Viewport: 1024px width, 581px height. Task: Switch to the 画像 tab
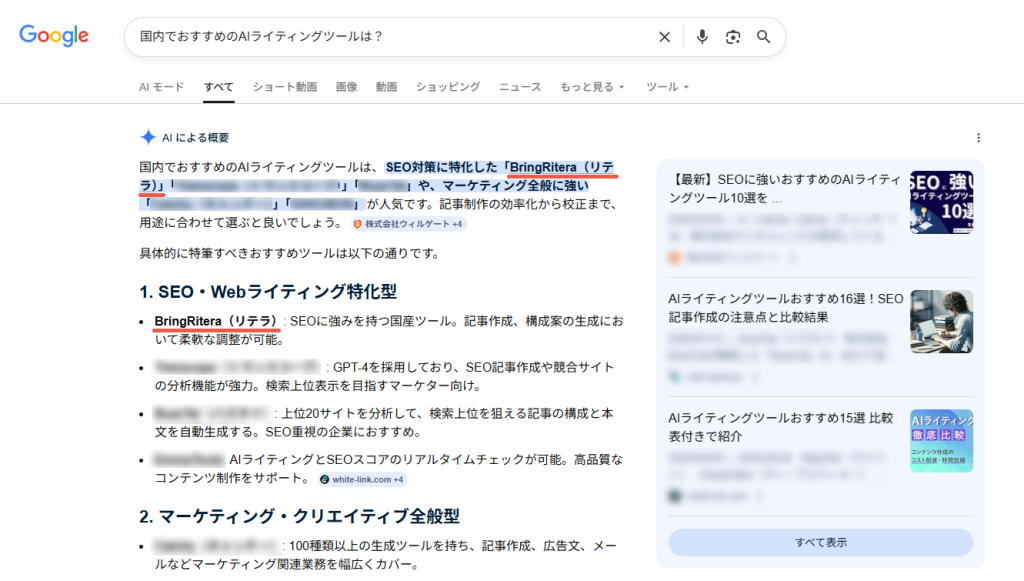(346, 87)
